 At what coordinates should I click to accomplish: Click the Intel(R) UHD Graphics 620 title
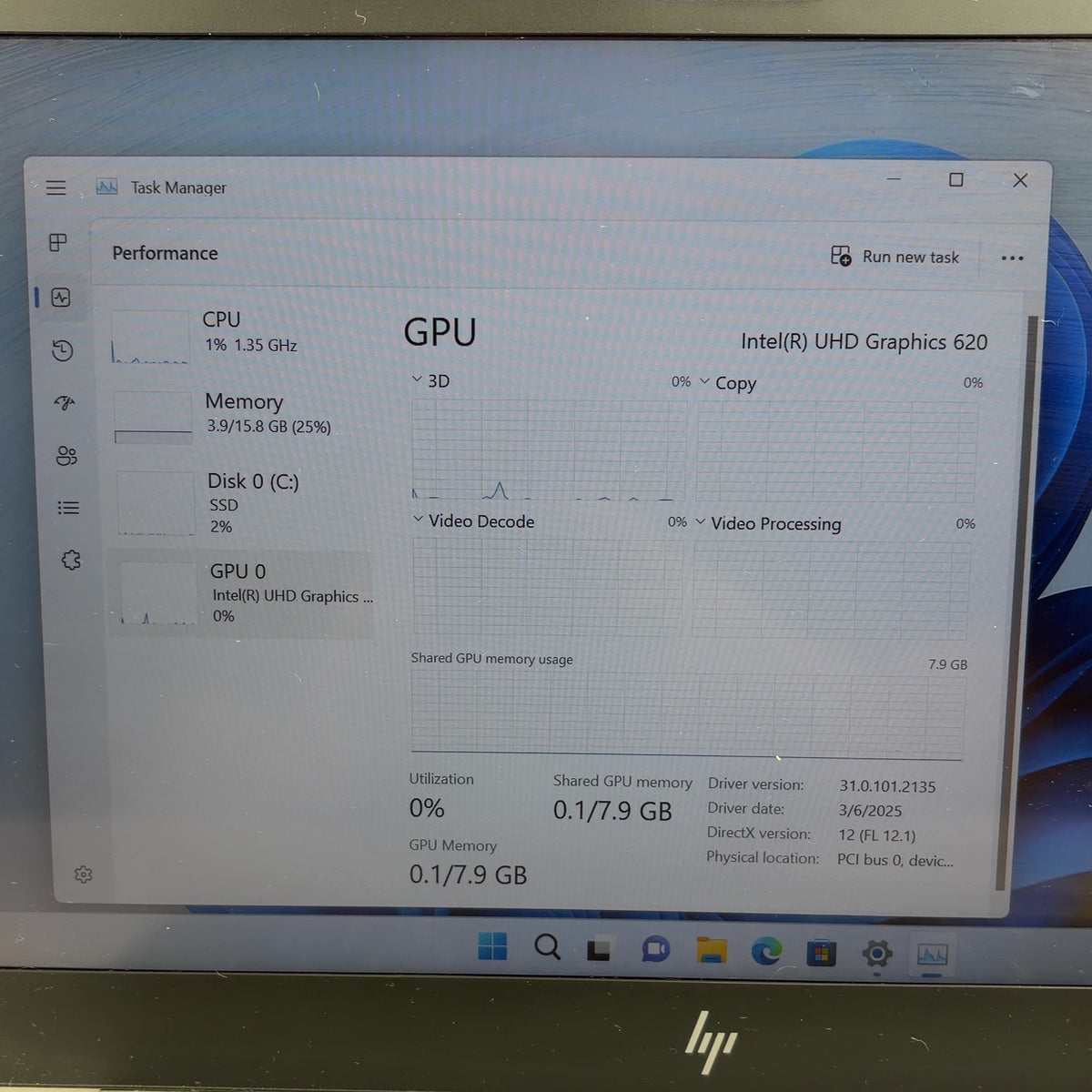864,342
